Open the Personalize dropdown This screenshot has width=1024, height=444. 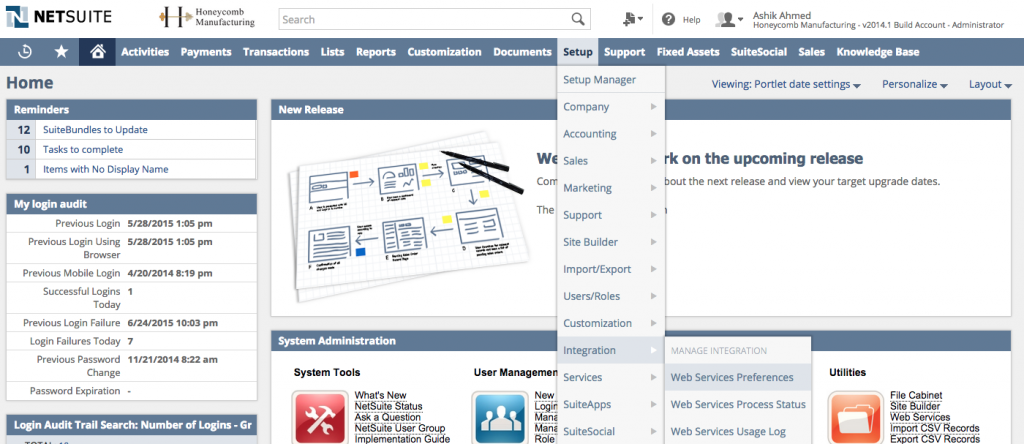pyautogui.click(x=914, y=84)
